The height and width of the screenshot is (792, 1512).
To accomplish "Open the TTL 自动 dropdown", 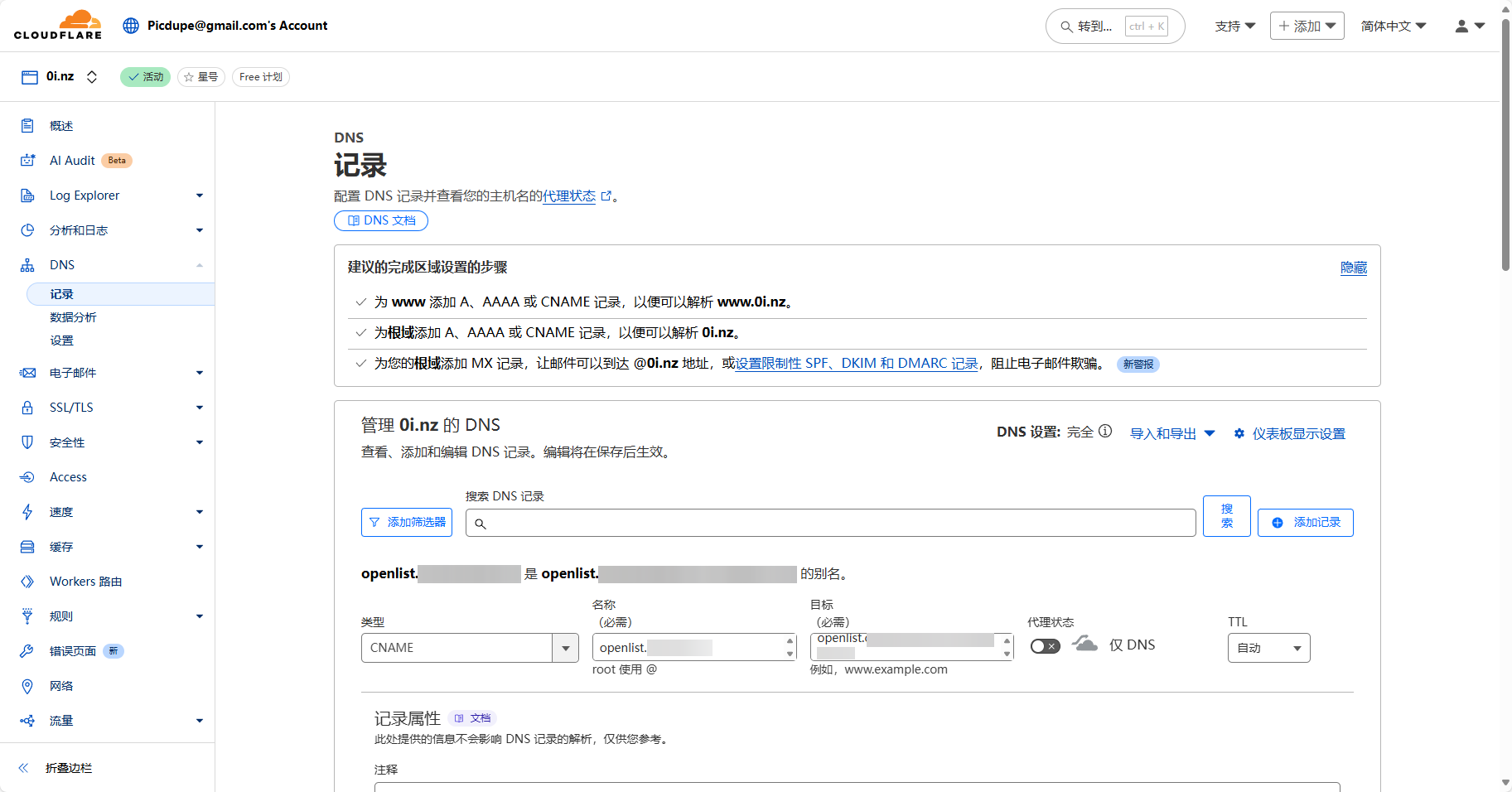I will [x=1268, y=648].
